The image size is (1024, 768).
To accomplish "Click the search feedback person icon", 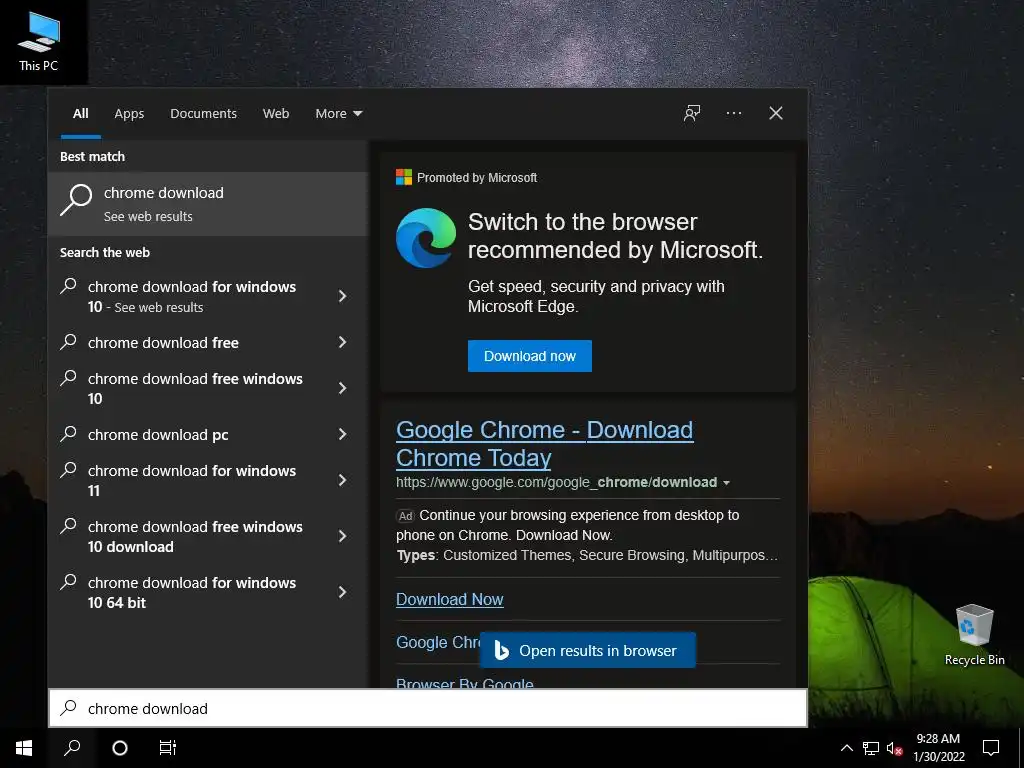I will click(692, 113).
